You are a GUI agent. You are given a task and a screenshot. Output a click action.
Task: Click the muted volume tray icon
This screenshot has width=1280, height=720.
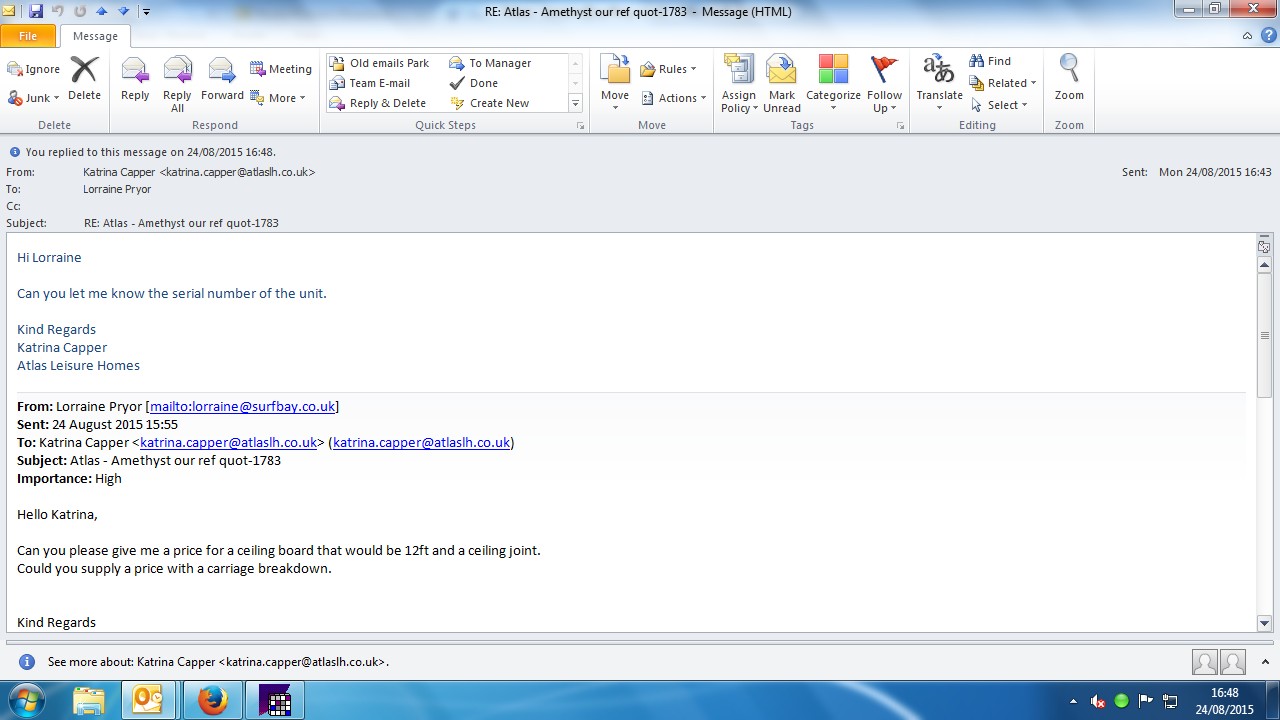pos(1098,701)
